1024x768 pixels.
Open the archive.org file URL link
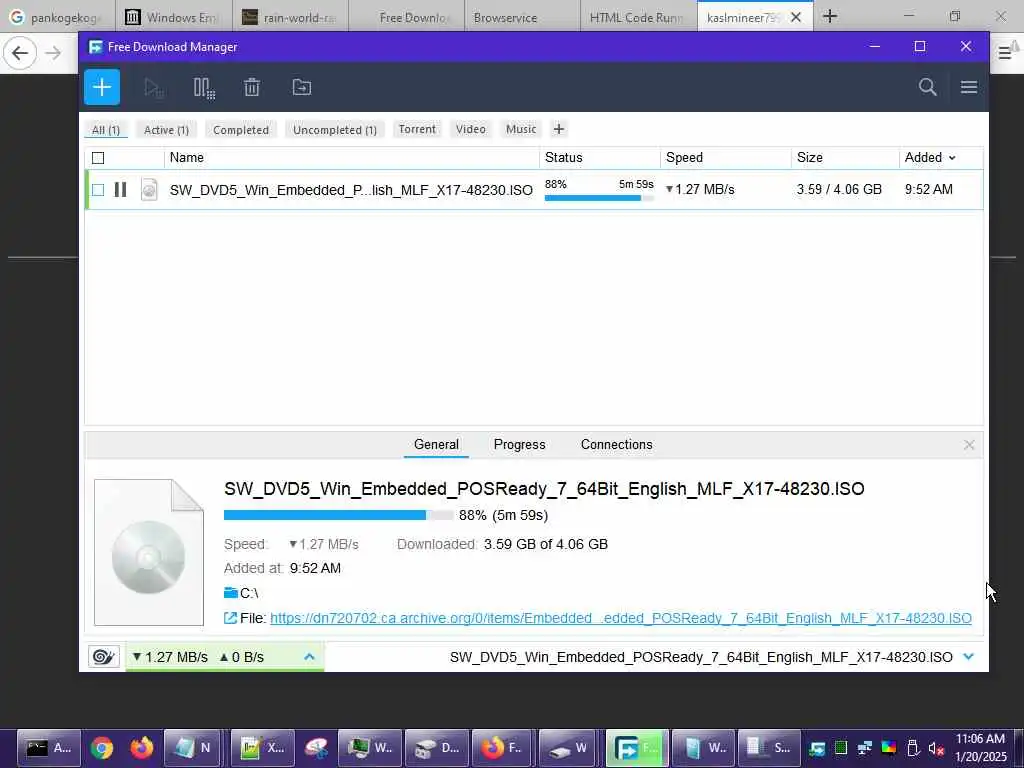(x=620, y=618)
